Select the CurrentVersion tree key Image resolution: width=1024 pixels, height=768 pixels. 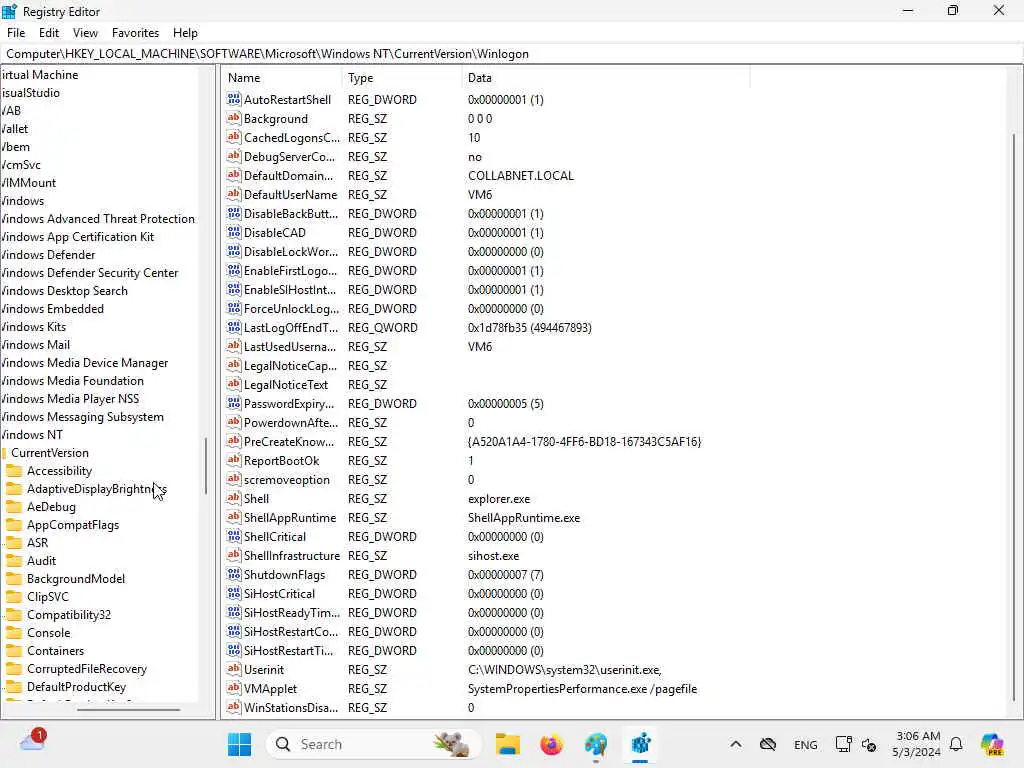tap(50, 453)
